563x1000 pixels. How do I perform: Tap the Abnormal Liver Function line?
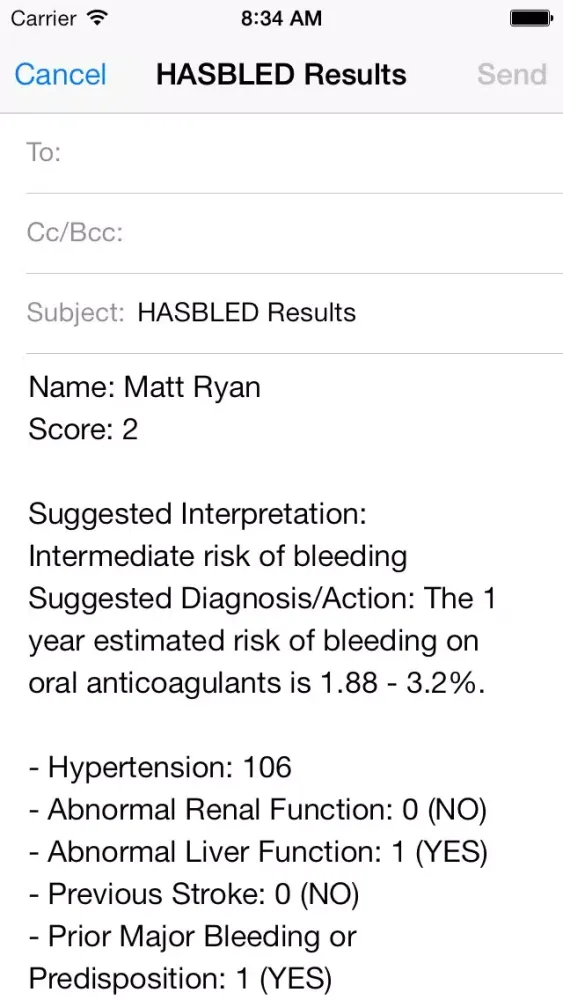click(x=258, y=851)
